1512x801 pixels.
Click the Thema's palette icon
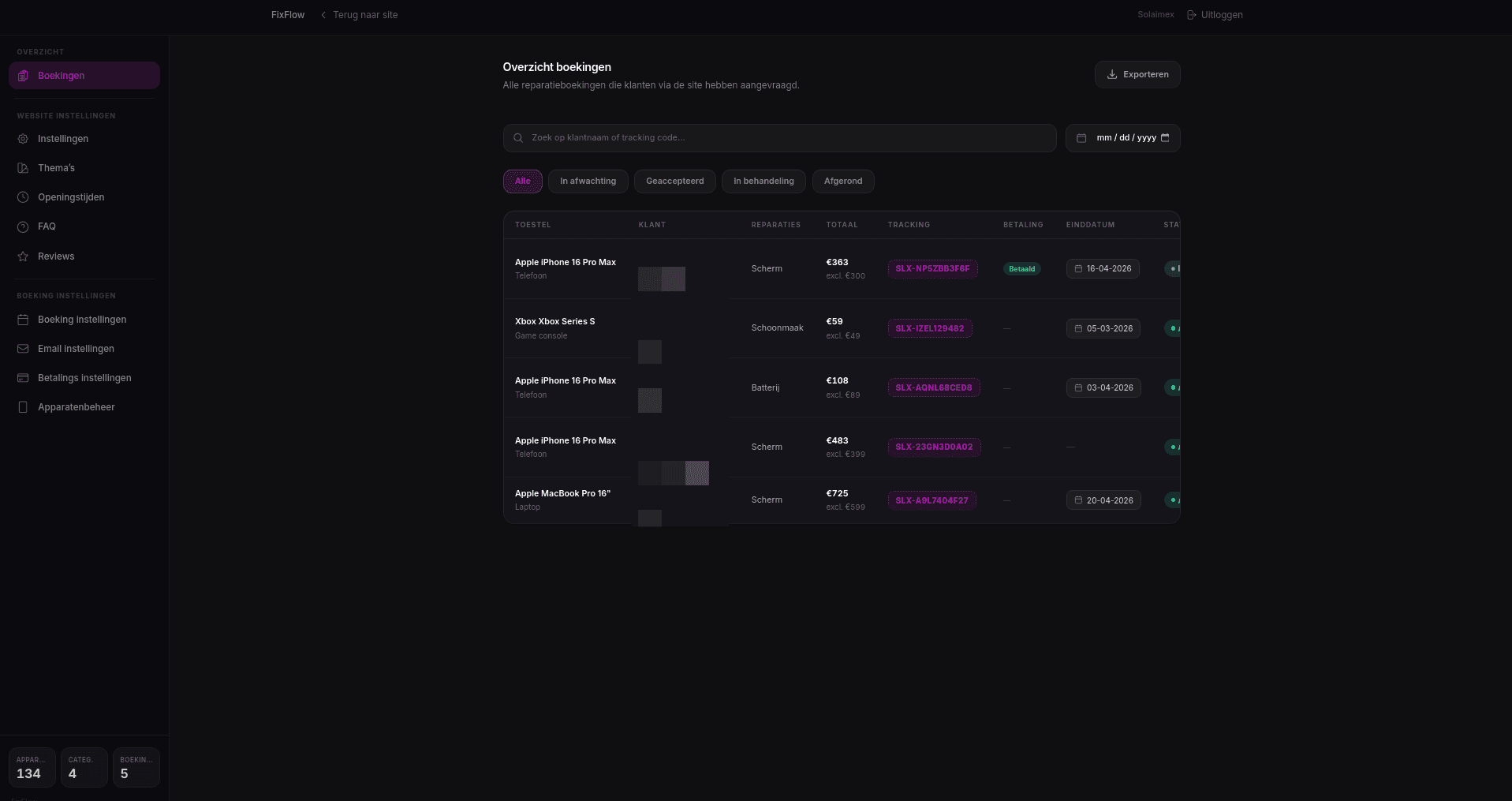click(x=23, y=168)
